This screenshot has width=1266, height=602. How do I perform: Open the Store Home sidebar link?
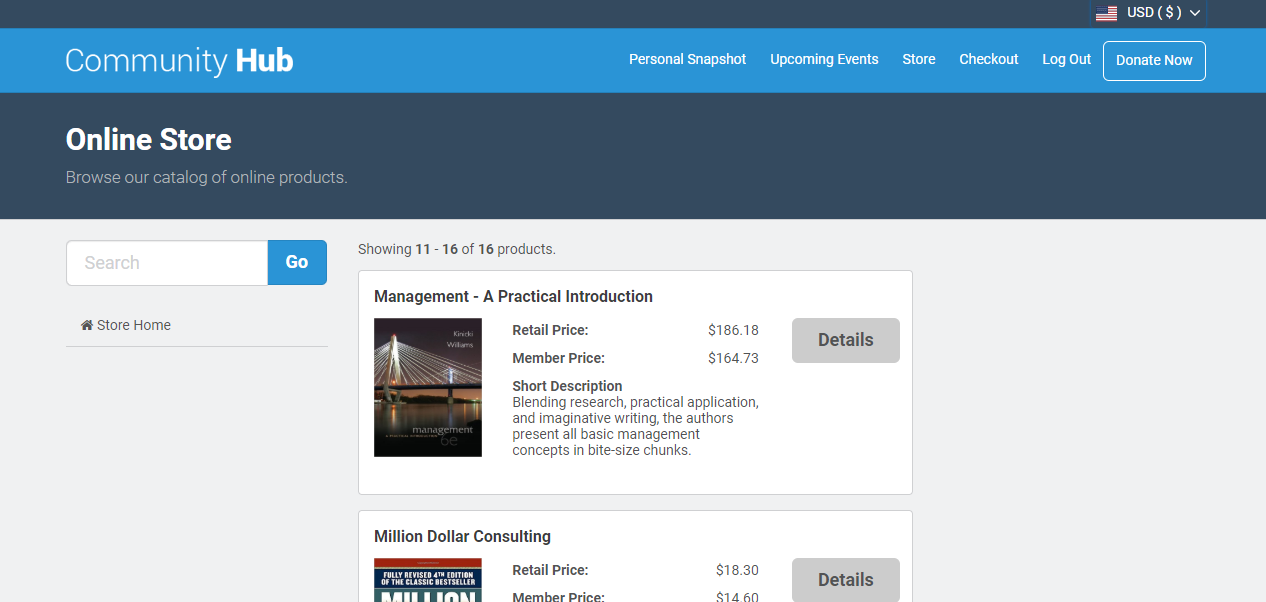tap(133, 325)
